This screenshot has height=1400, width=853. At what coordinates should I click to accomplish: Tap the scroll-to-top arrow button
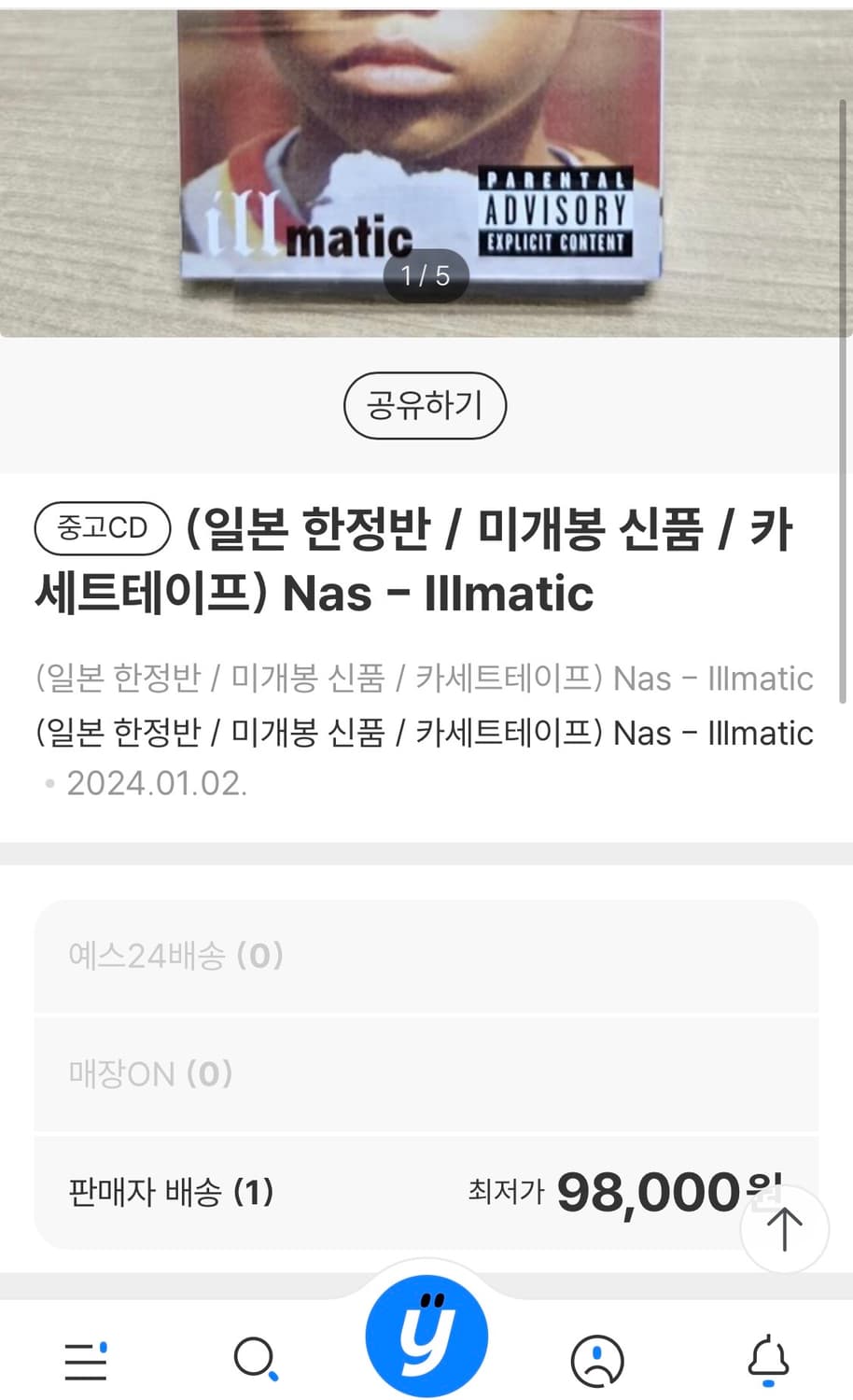[784, 1229]
